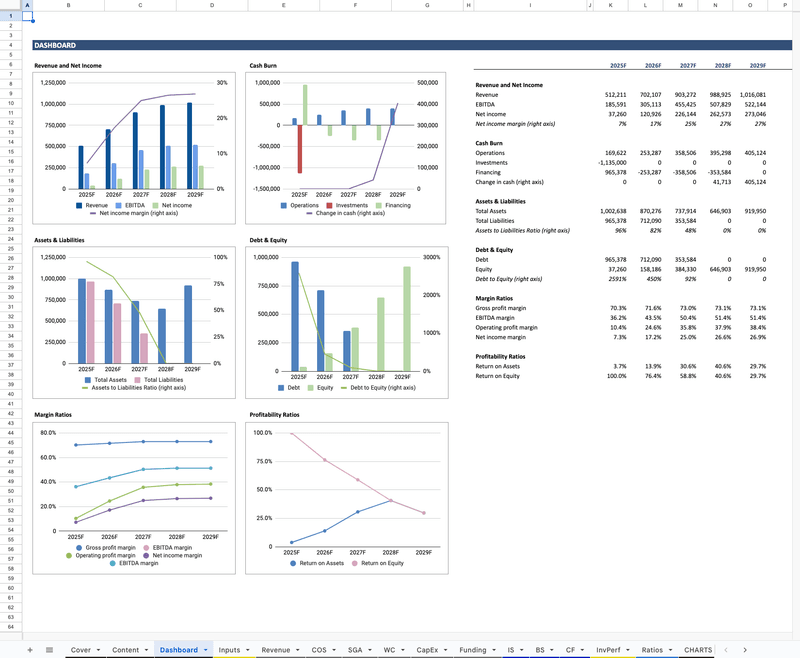Select the Cash Burn chart

tap(345, 140)
